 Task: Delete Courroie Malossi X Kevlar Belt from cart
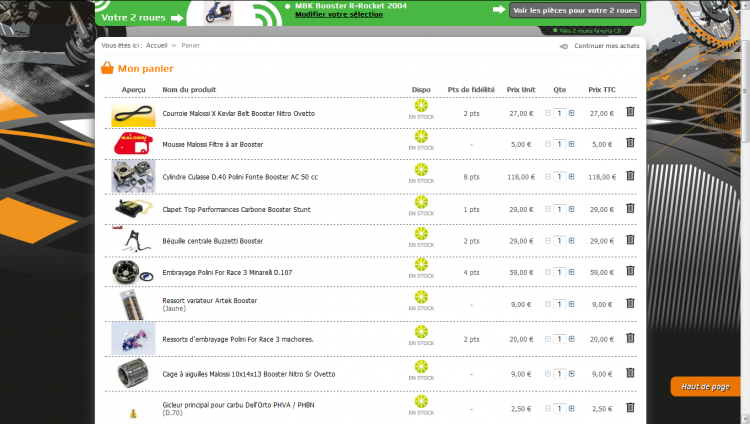click(x=630, y=112)
